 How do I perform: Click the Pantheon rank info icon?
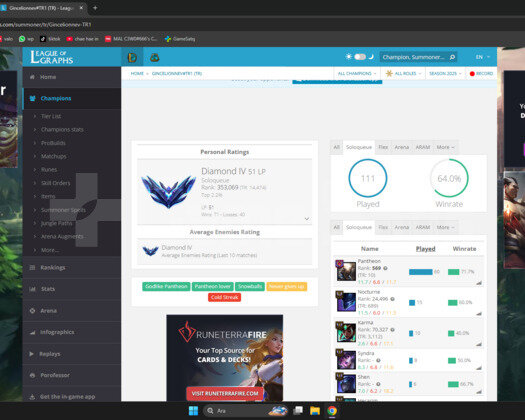point(385,268)
